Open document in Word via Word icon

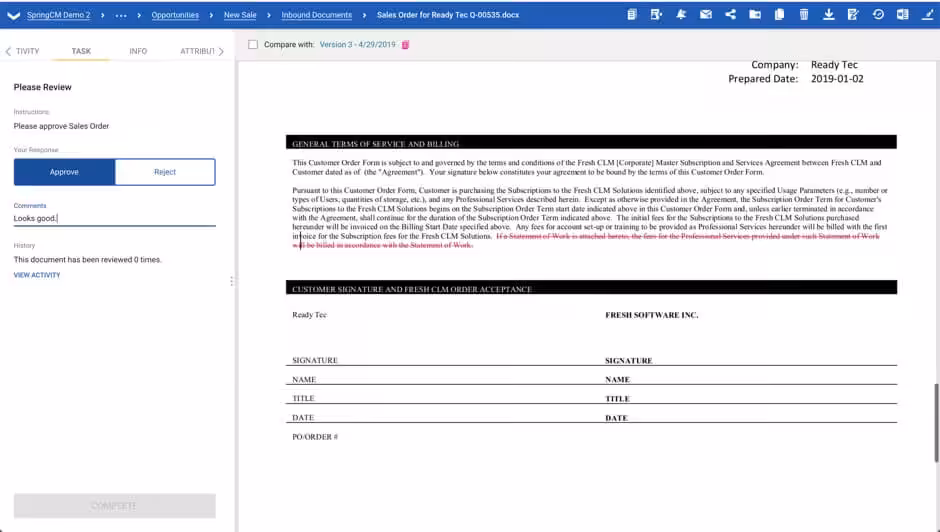[902, 14]
